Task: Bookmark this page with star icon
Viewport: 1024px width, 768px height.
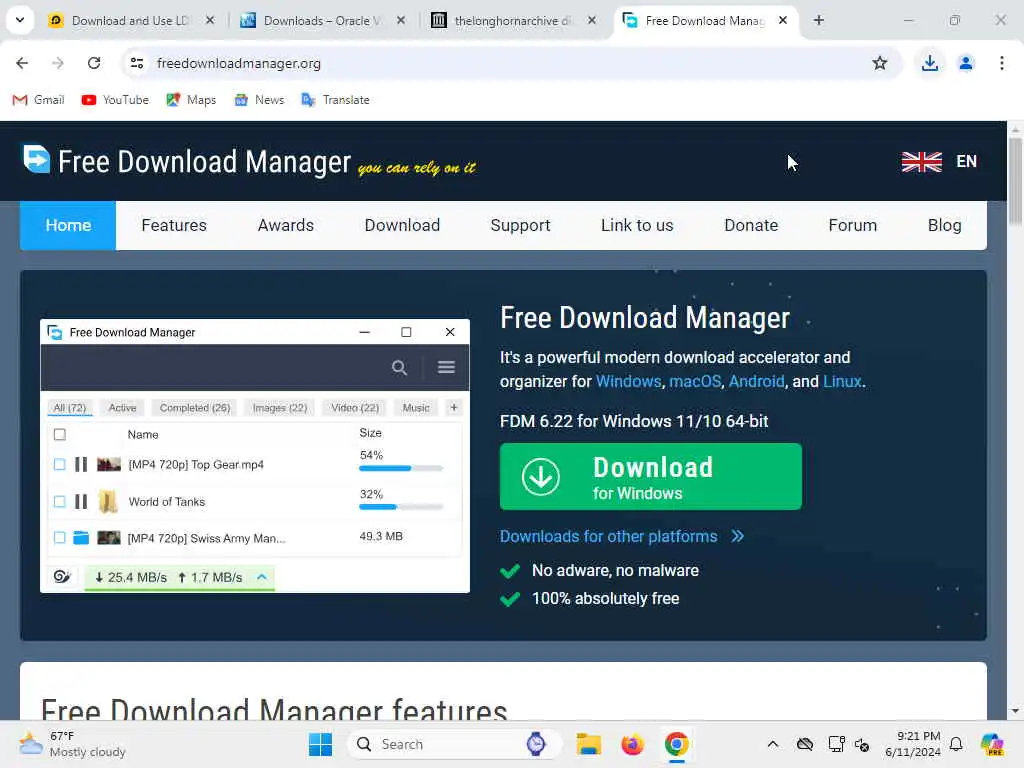Action: [x=880, y=63]
